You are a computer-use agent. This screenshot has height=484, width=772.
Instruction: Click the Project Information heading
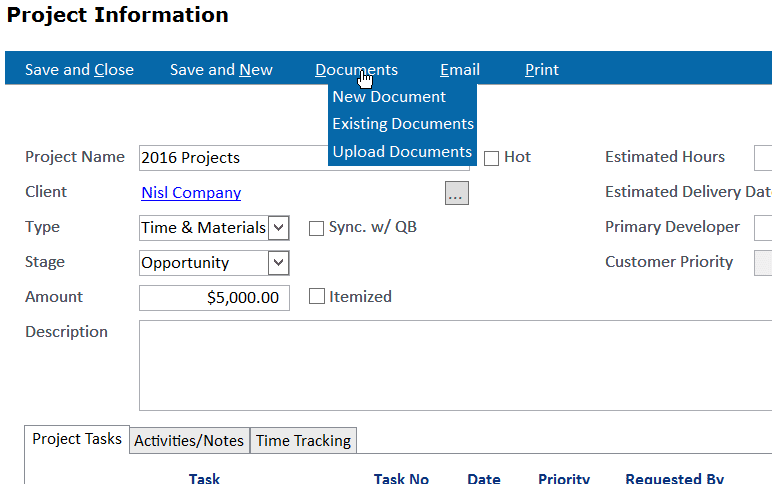[x=118, y=15]
